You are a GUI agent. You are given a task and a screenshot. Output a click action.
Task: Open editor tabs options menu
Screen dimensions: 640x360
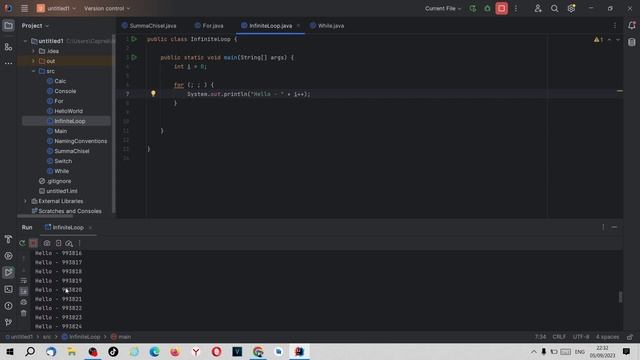pyautogui.click(x=615, y=26)
